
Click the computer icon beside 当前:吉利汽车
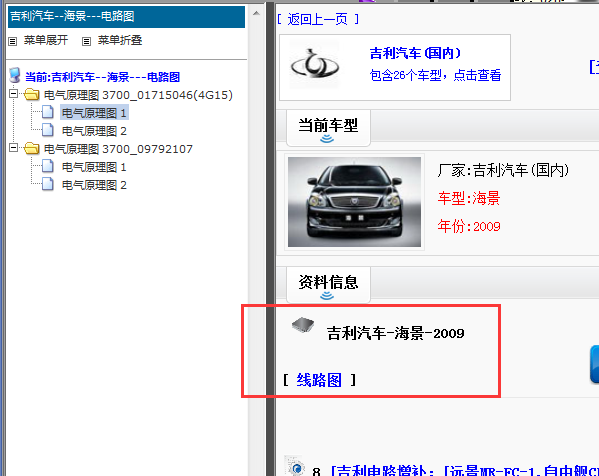click(15, 76)
